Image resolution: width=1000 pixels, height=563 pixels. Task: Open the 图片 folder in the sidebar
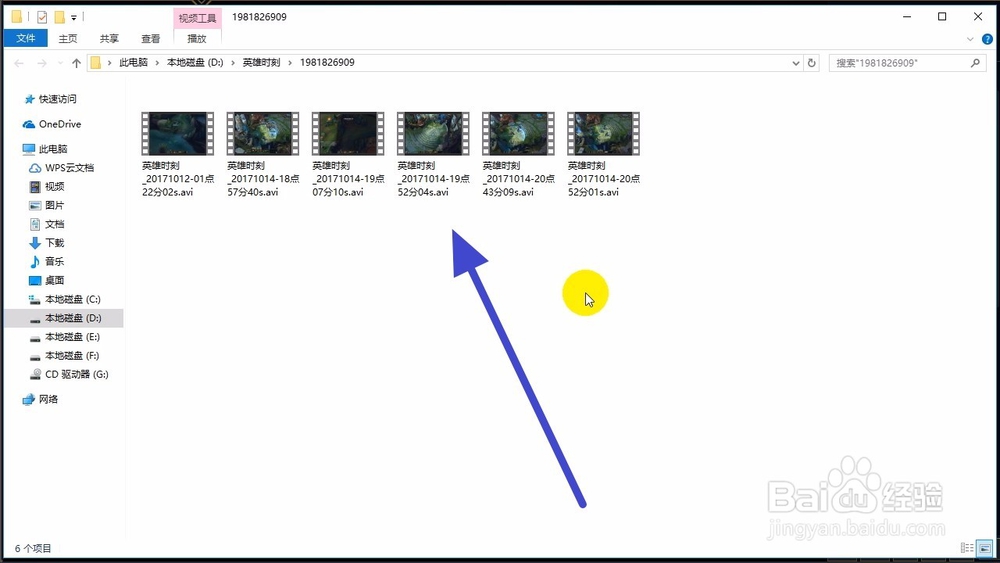[47, 205]
